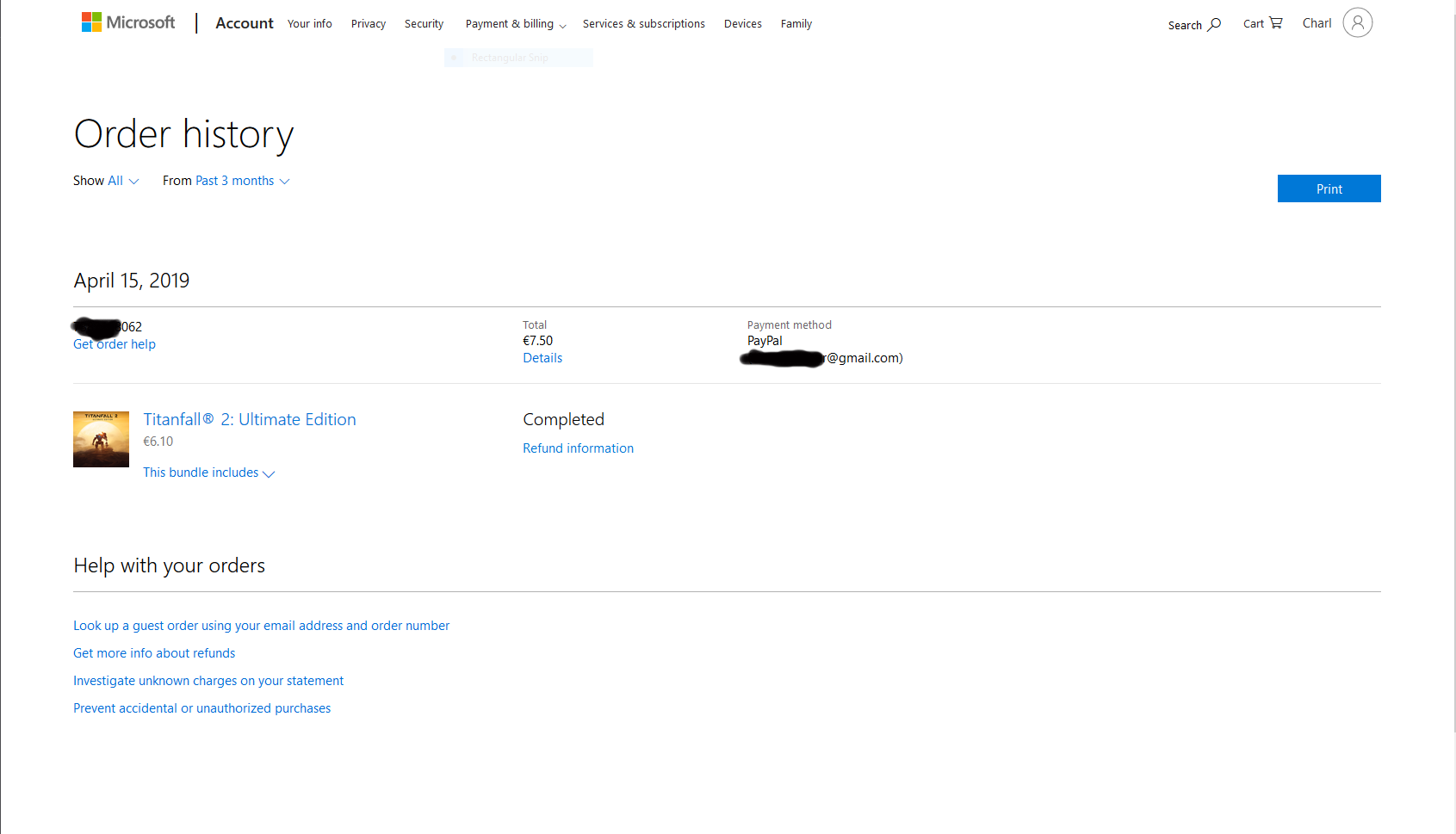
Task: Click the Help with your orders heading
Action: pos(170,565)
